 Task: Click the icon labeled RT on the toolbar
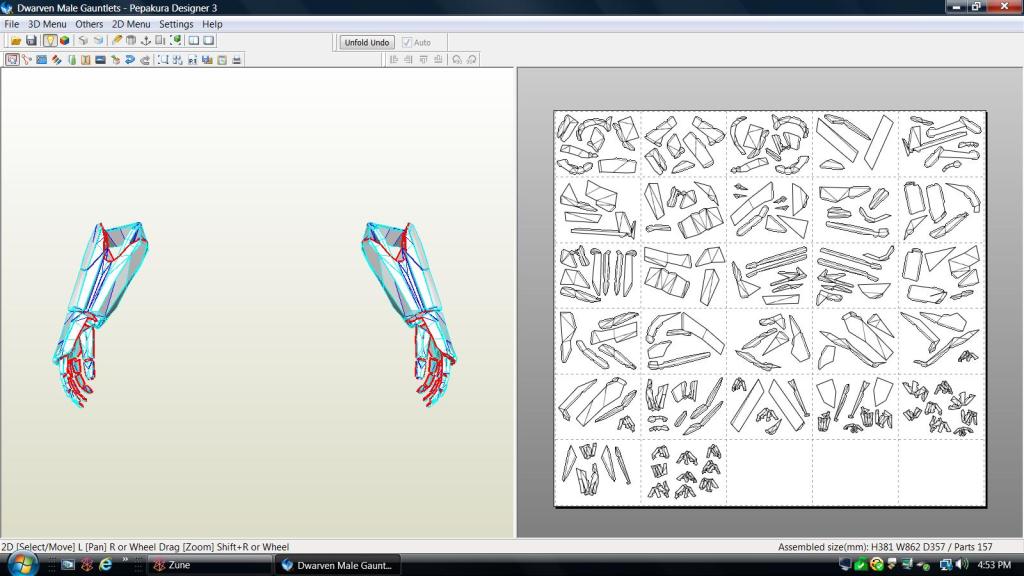click(x=192, y=59)
